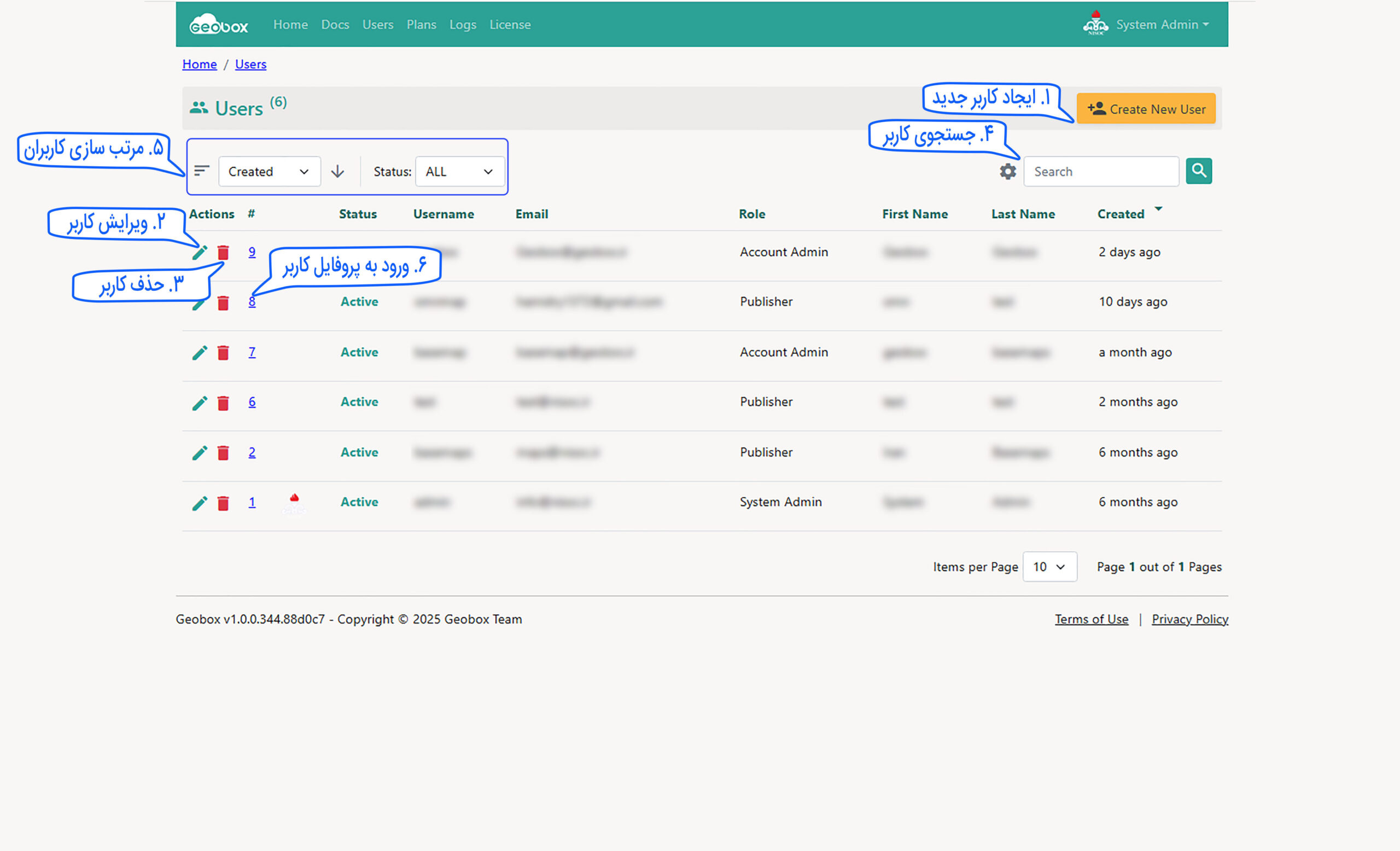
Task: Click into the Search input field
Action: click(x=1100, y=172)
